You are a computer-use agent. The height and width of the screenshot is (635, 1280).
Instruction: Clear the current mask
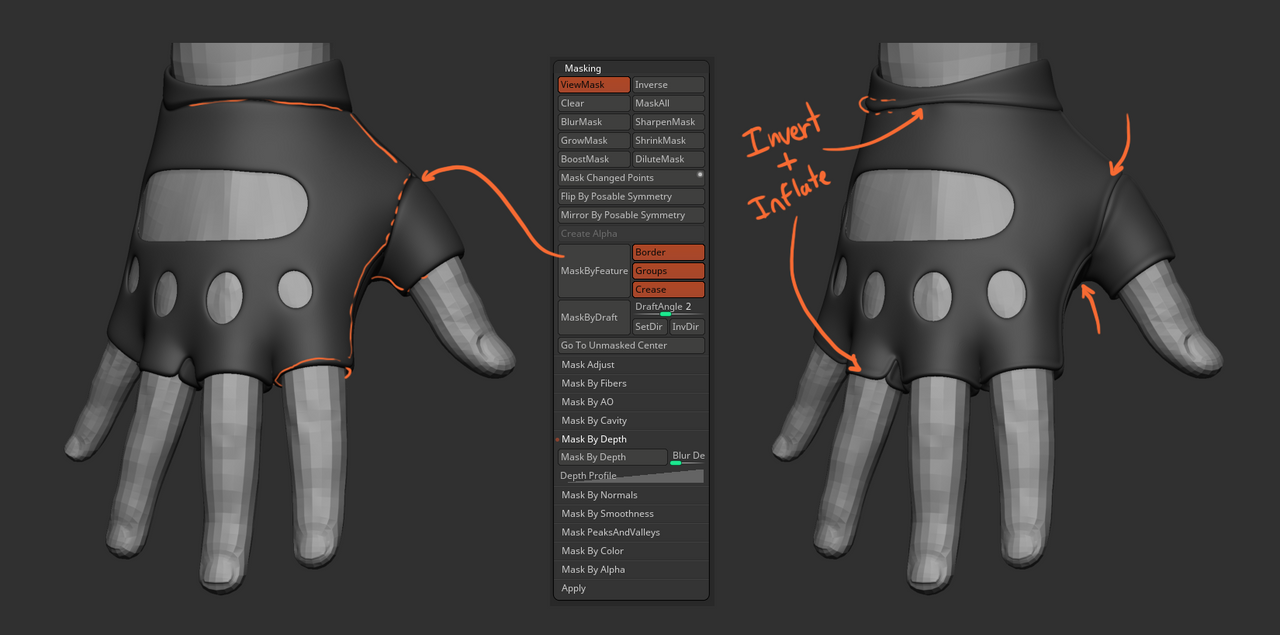pyautogui.click(x=594, y=103)
